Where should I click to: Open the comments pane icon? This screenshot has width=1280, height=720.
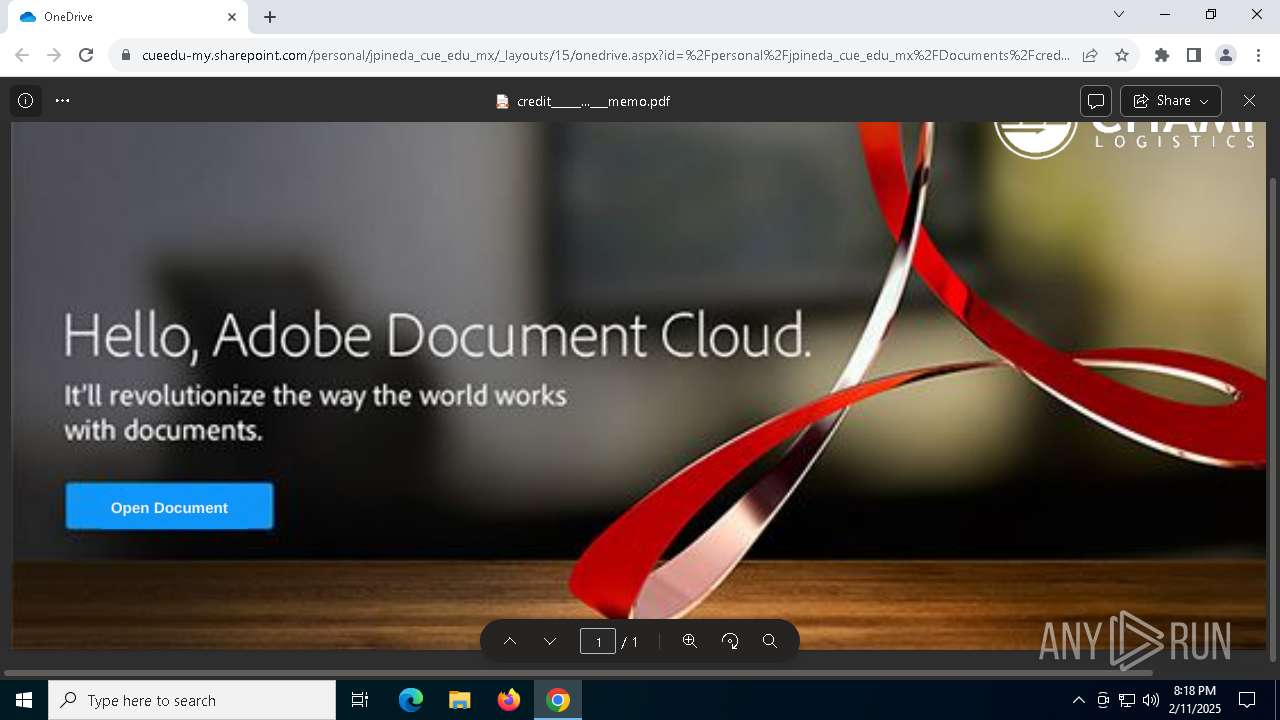[x=1096, y=101]
